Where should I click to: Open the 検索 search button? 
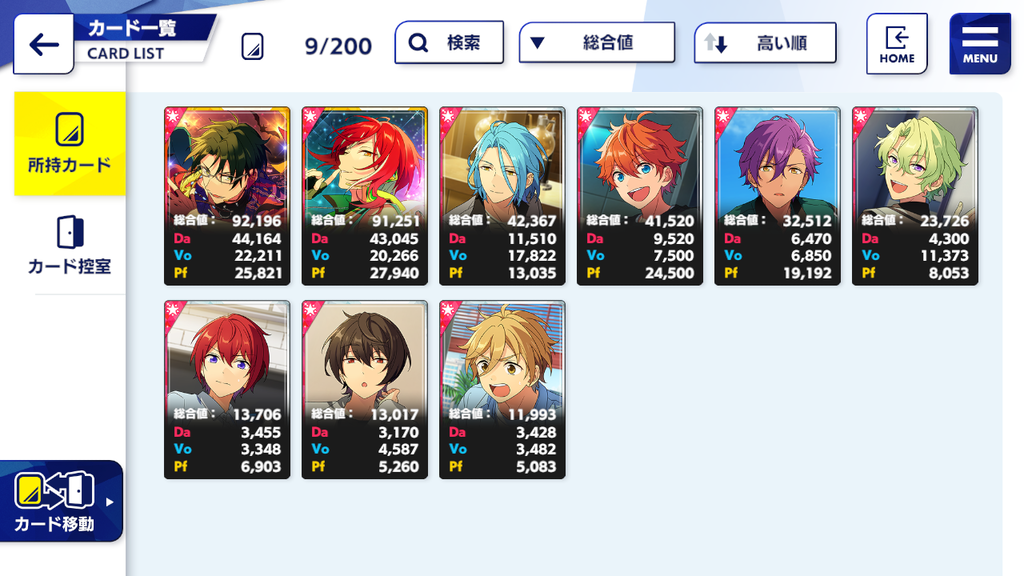tap(449, 42)
